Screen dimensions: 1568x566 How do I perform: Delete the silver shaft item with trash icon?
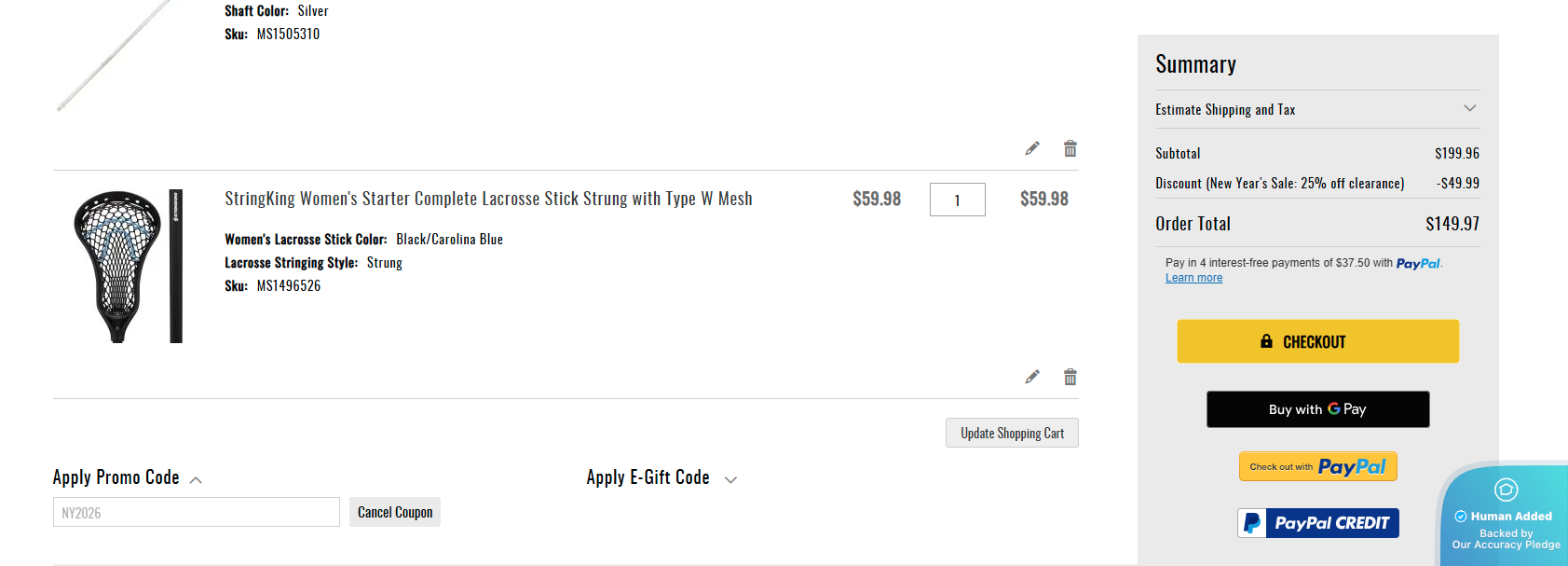coord(1070,148)
